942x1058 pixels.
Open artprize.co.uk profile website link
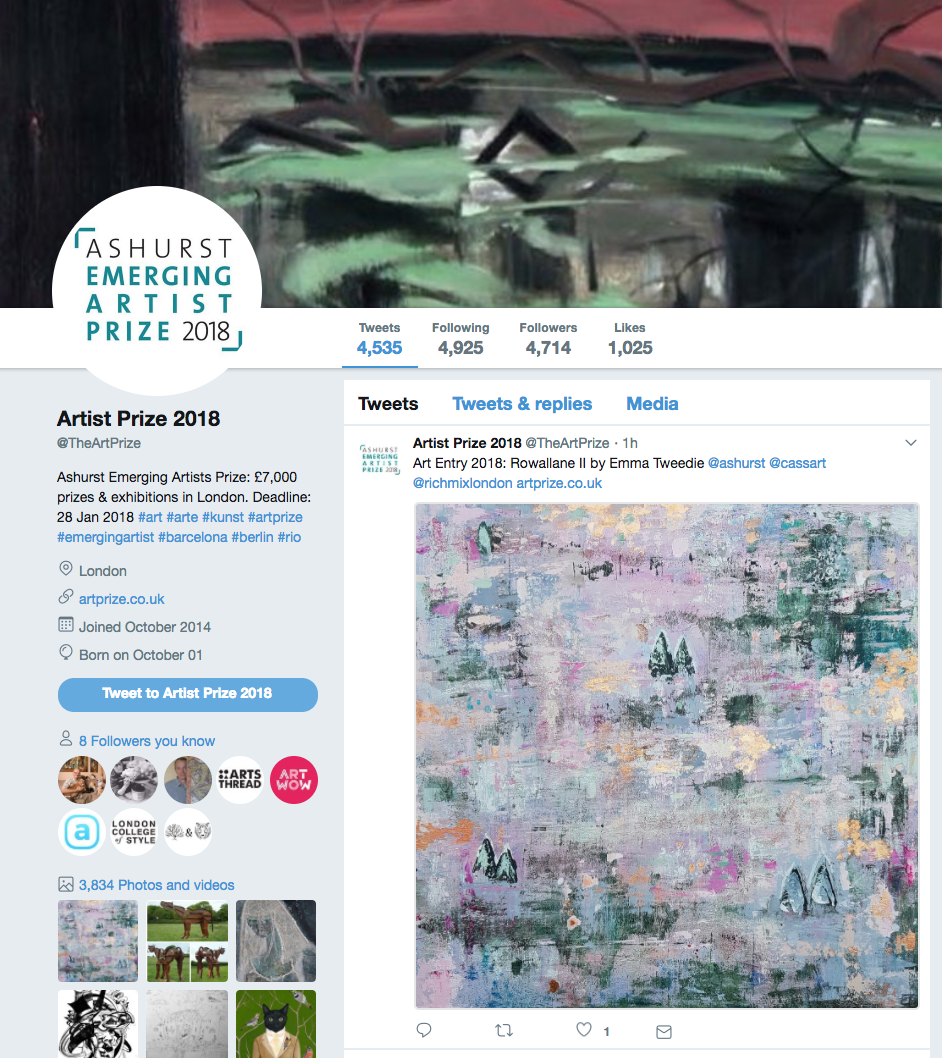pyautogui.click(x=121, y=599)
